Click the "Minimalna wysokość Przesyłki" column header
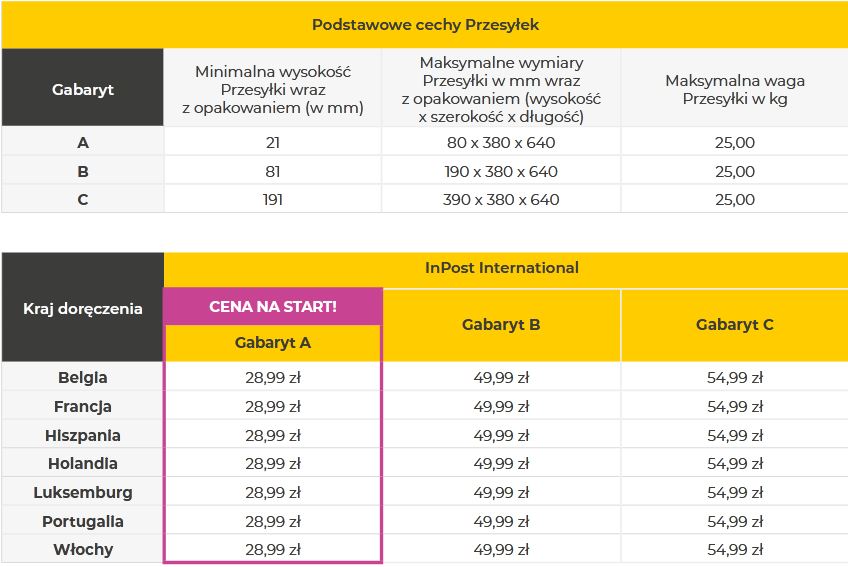848x567 pixels. [273, 89]
